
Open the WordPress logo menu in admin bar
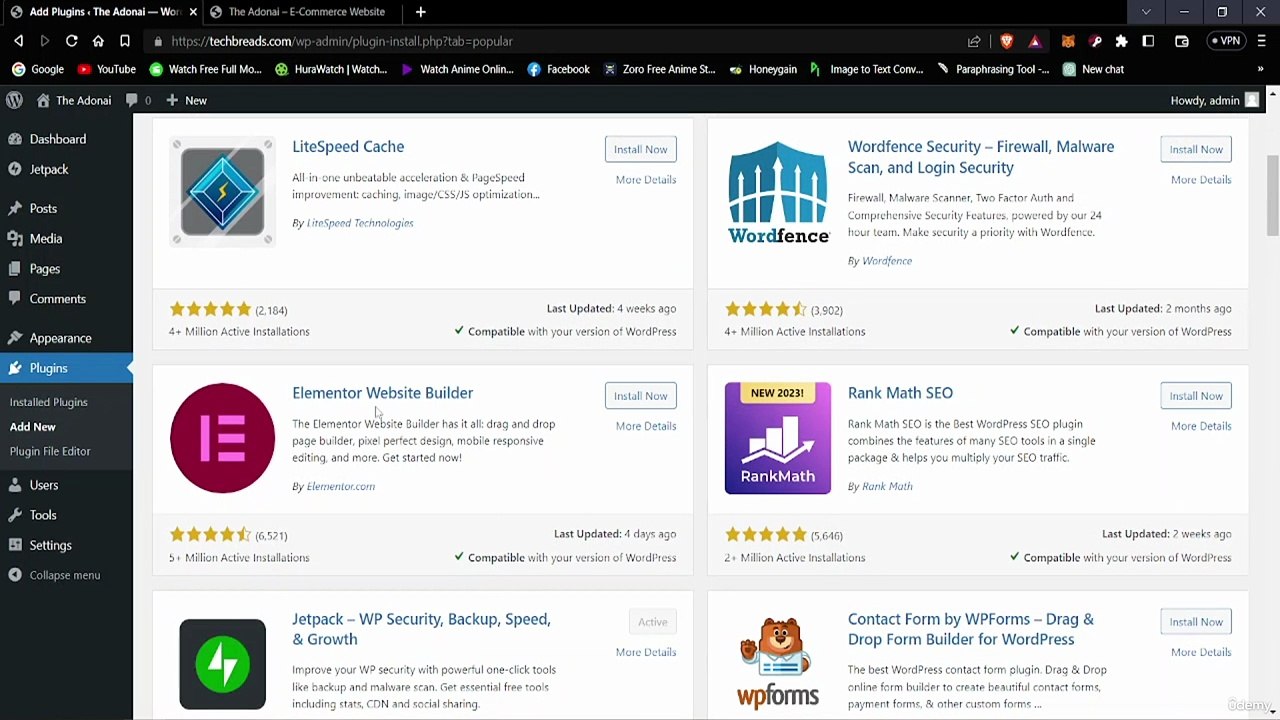pyautogui.click(x=14, y=100)
